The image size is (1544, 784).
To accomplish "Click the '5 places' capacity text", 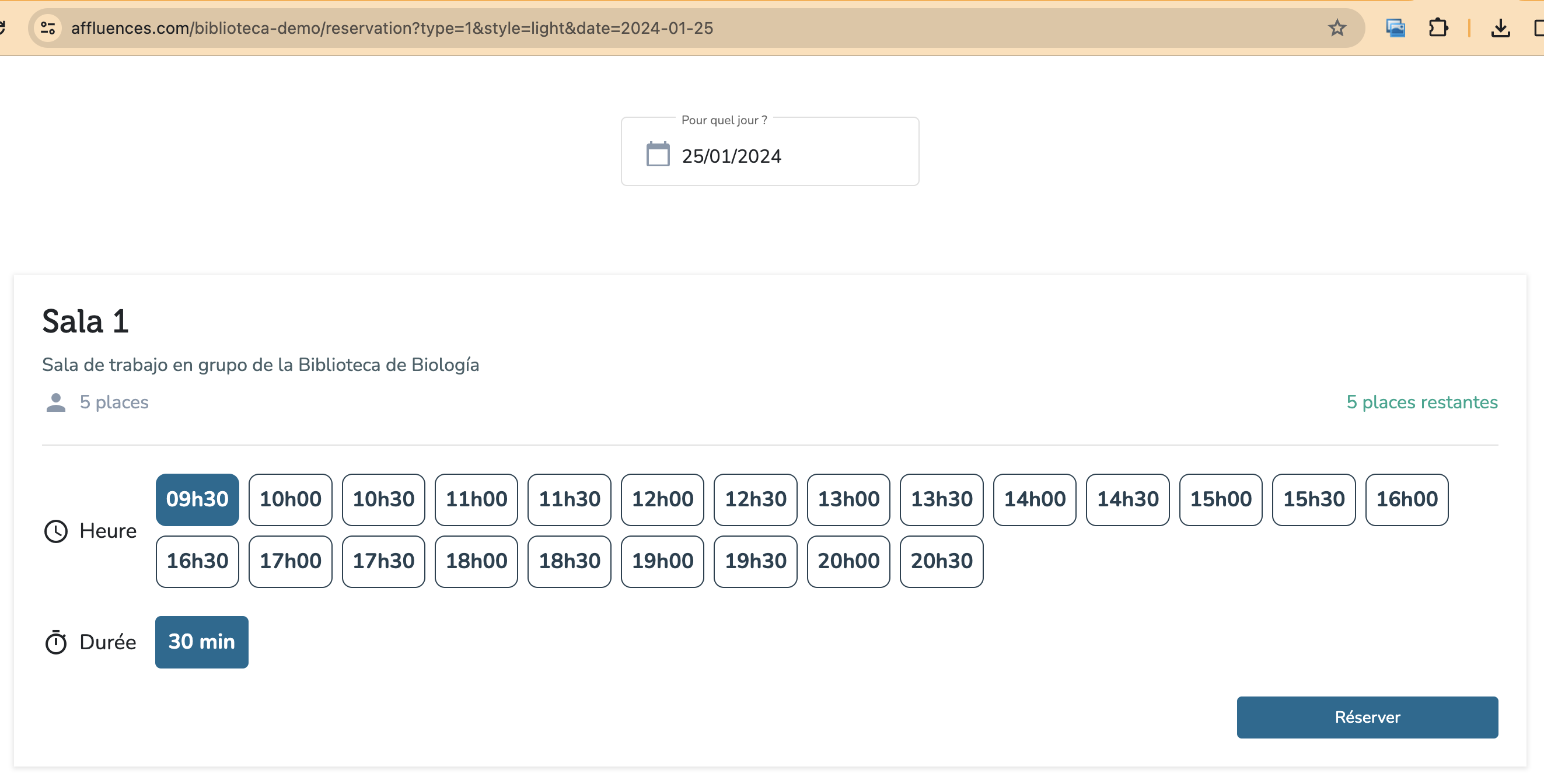I will click(x=114, y=402).
